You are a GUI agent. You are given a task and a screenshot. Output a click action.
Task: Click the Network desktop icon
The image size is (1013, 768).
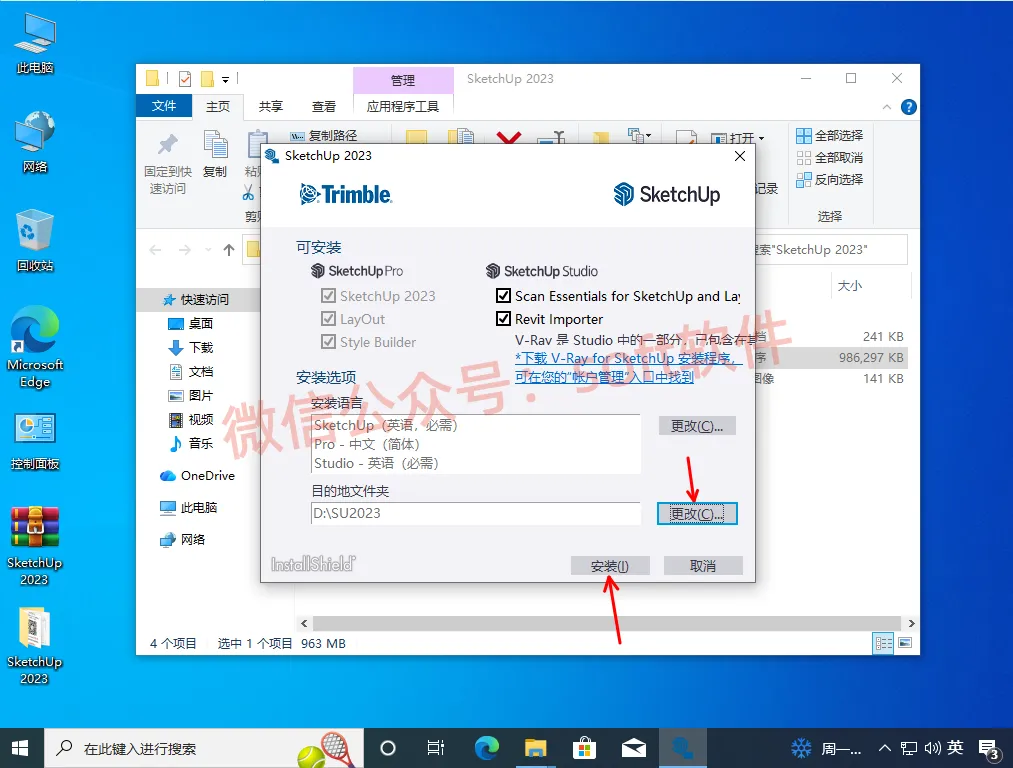coord(35,143)
